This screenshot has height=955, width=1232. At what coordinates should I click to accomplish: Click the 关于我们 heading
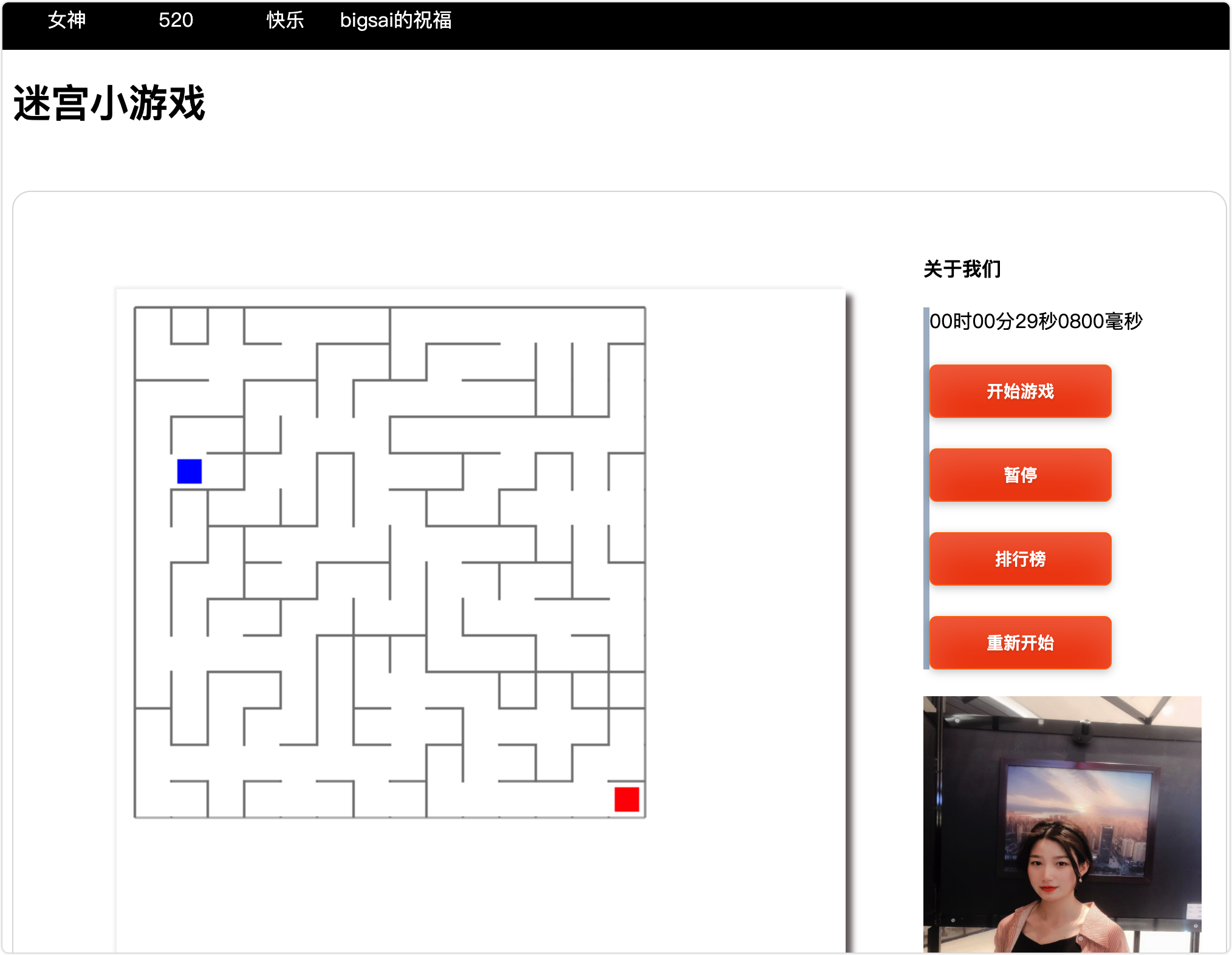962,269
